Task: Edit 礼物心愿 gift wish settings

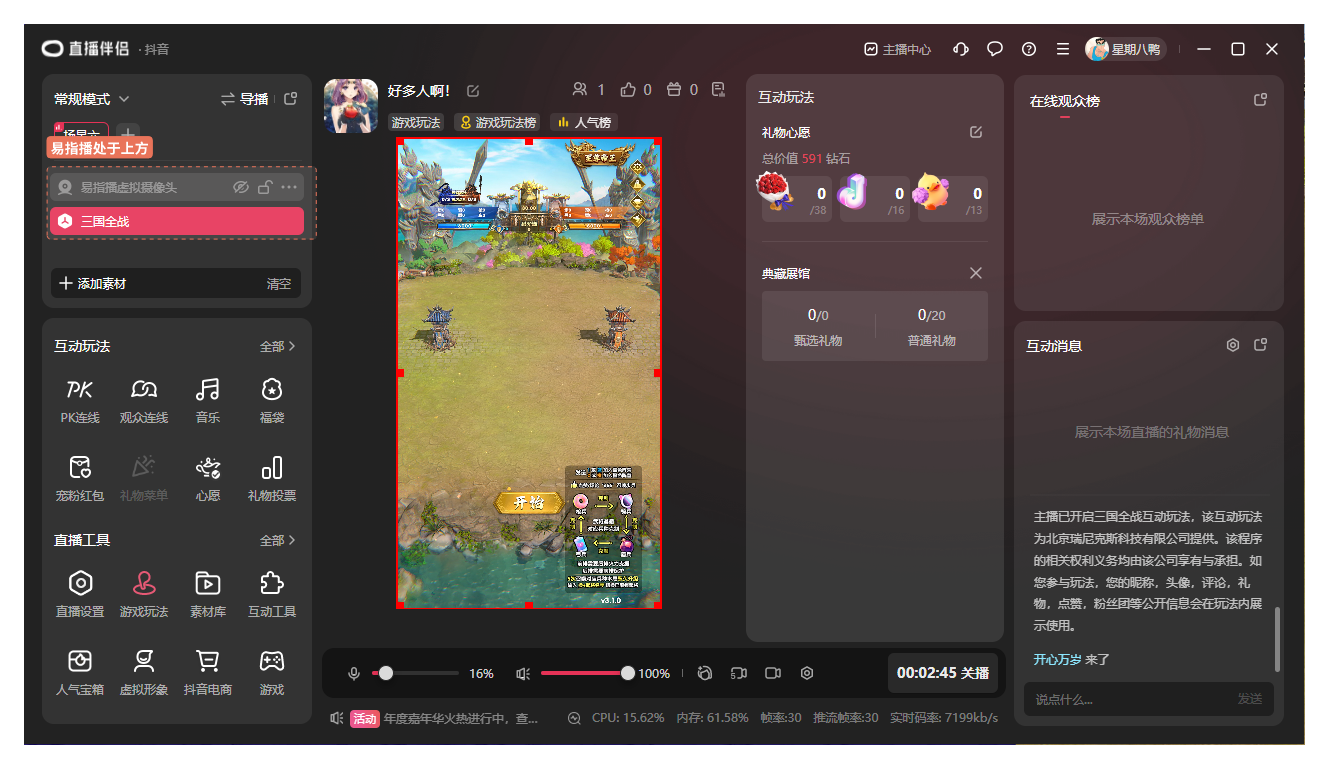Action: click(x=976, y=132)
